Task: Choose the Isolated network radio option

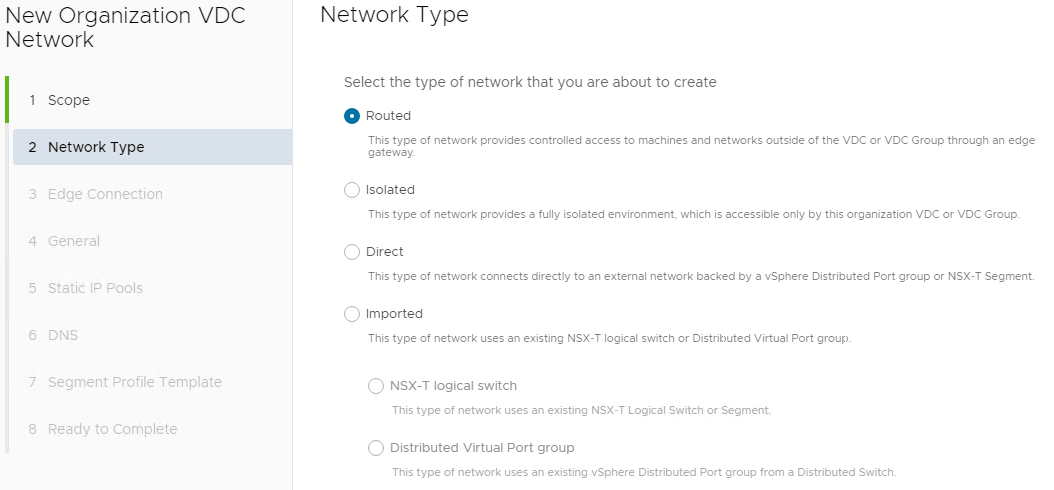Action: coord(352,190)
